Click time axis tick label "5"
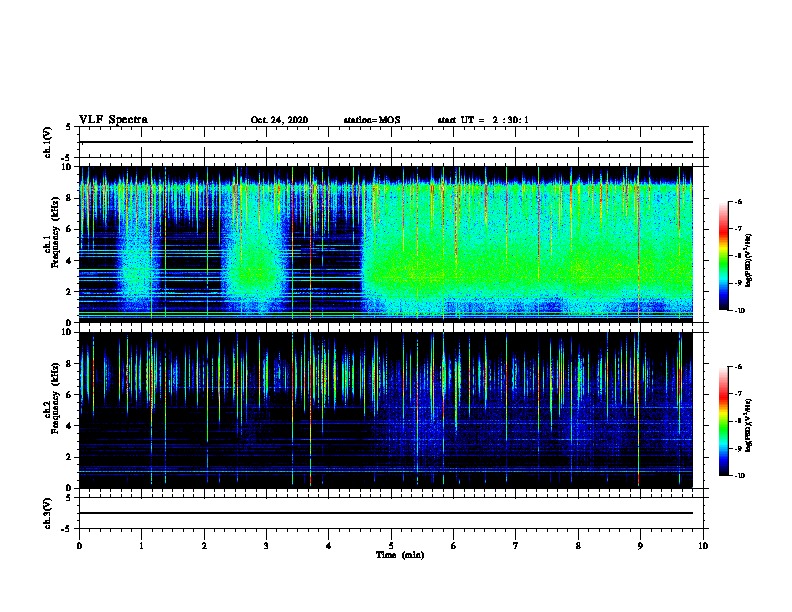This screenshot has width=792, height=612. coord(391,546)
